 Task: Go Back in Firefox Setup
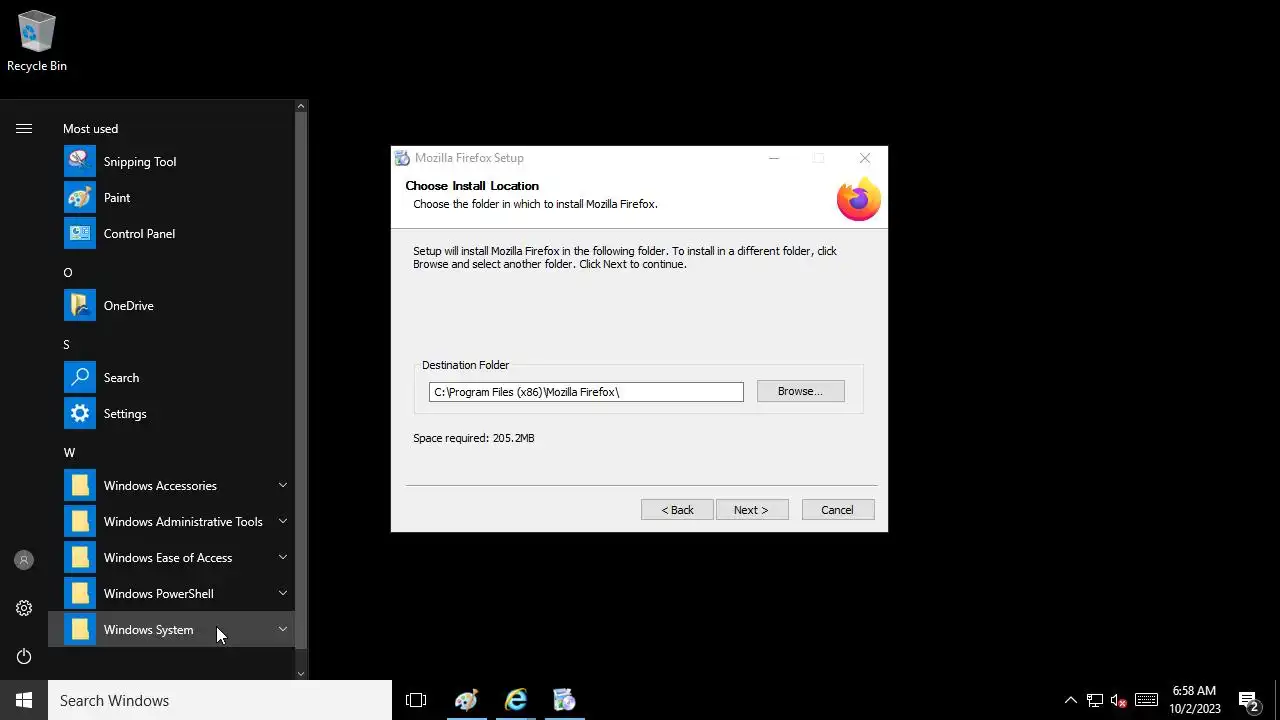coord(677,510)
